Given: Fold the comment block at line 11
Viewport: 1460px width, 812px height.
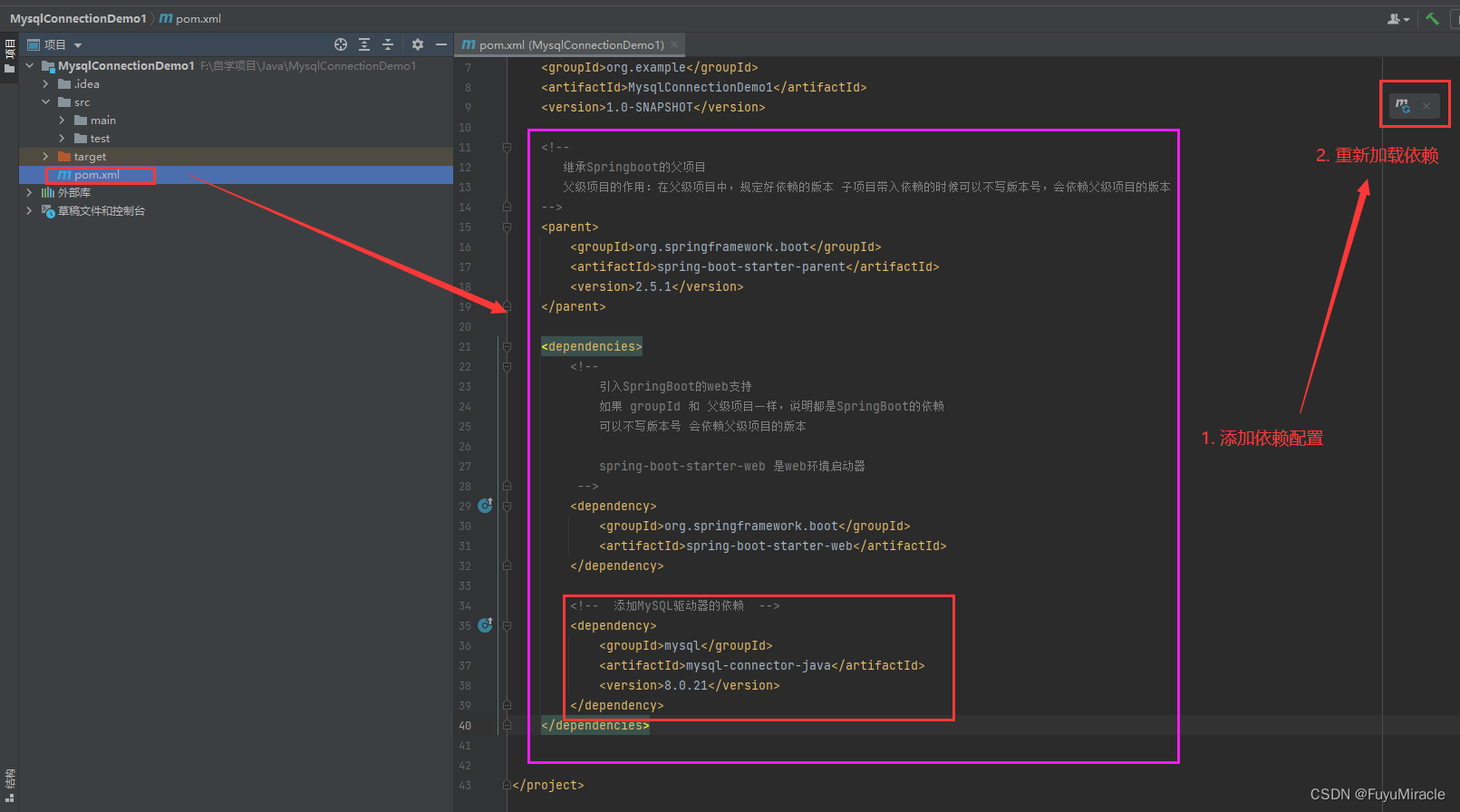Looking at the screenshot, I should click(508, 147).
